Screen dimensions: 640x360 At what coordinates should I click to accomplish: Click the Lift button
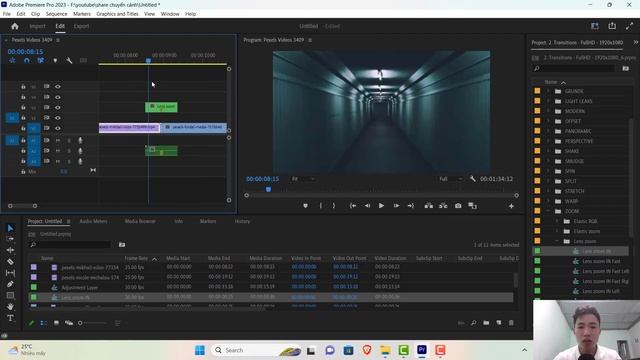[x=429, y=206]
